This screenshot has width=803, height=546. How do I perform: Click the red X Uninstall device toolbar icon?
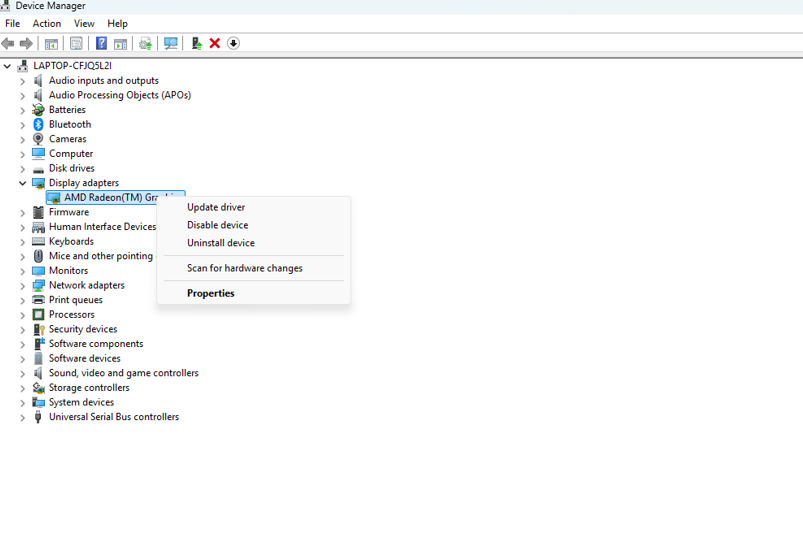[x=214, y=43]
